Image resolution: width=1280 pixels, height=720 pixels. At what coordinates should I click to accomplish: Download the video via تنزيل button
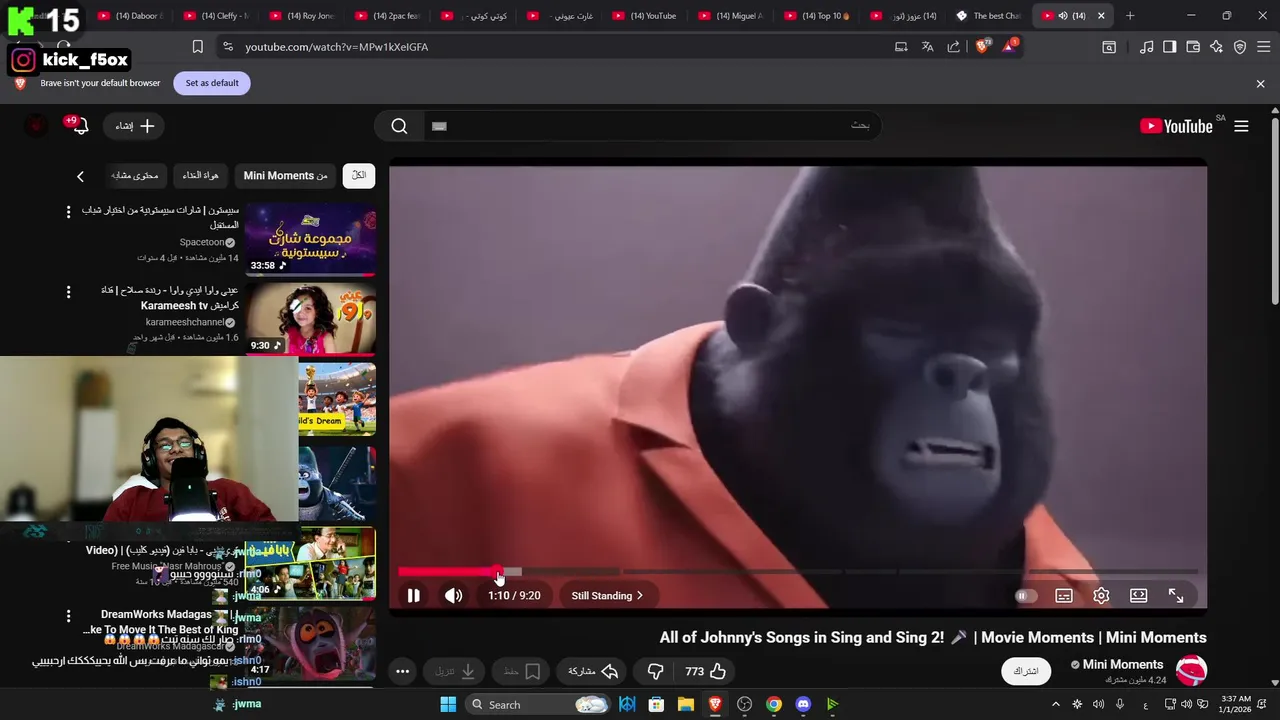[455, 671]
